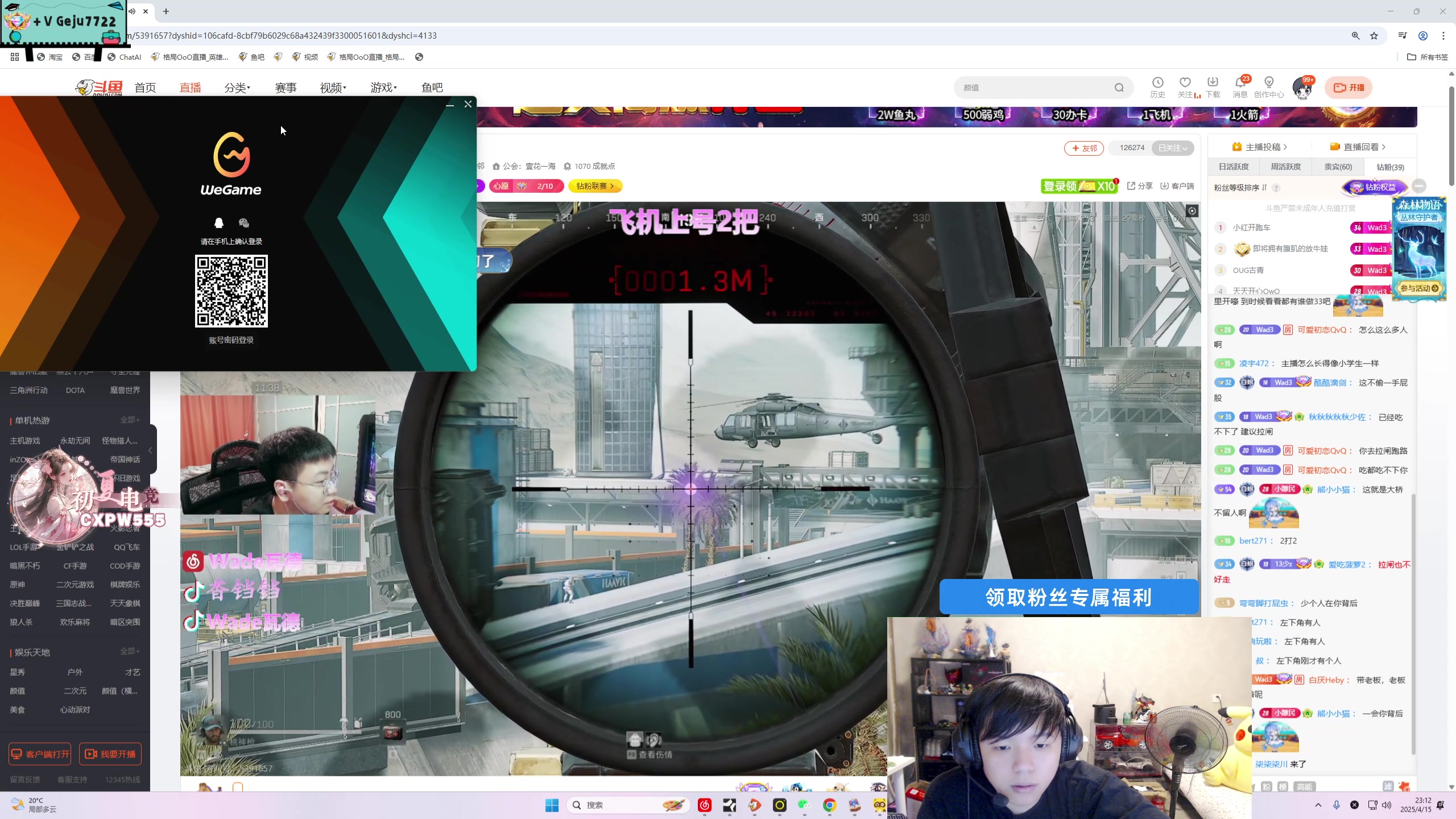The width and height of the screenshot is (1456, 819).
Task: Click the Client (客户端) download icon
Action: coord(1177,186)
